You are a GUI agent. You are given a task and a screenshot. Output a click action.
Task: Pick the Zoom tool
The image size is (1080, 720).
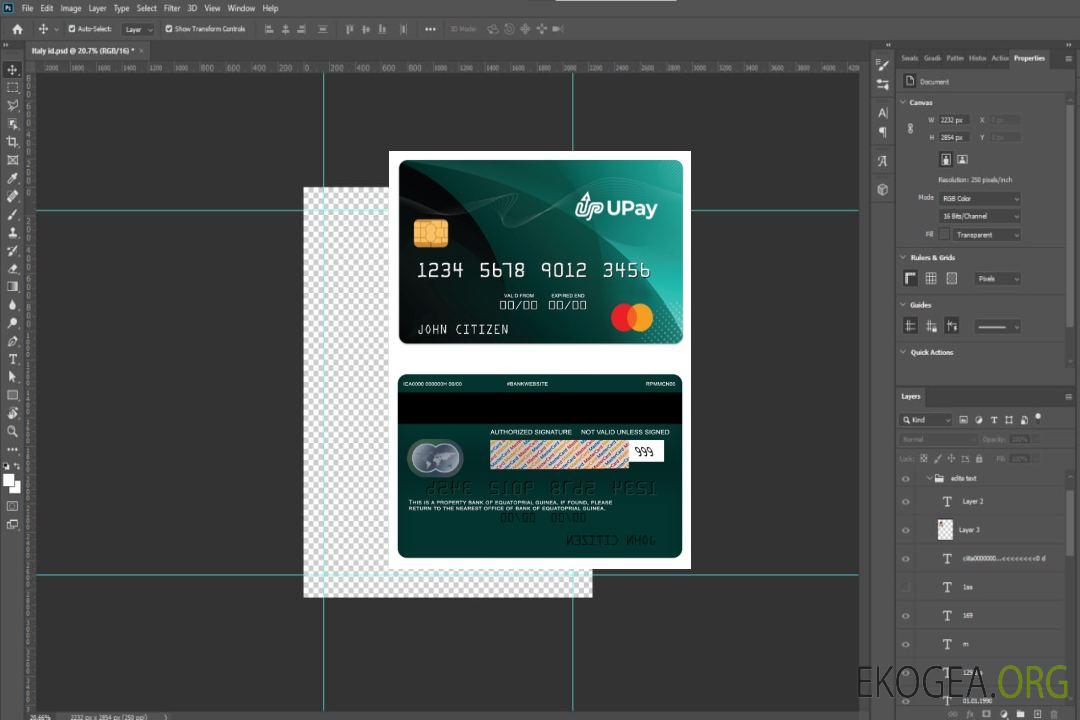(12, 431)
